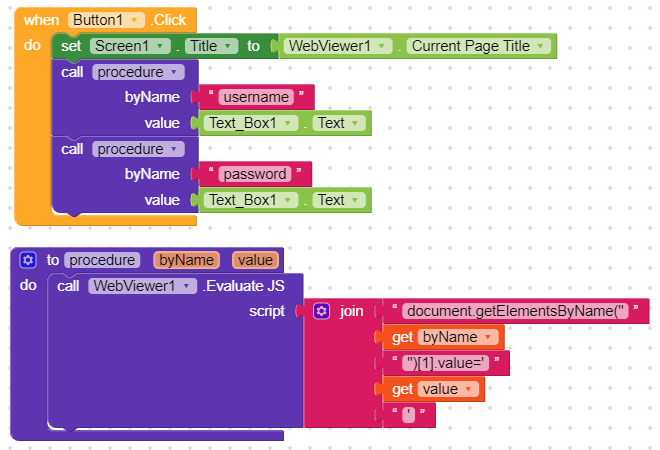Edit the procedure name field in definition
The image size is (660, 450).
(x=102, y=260)
